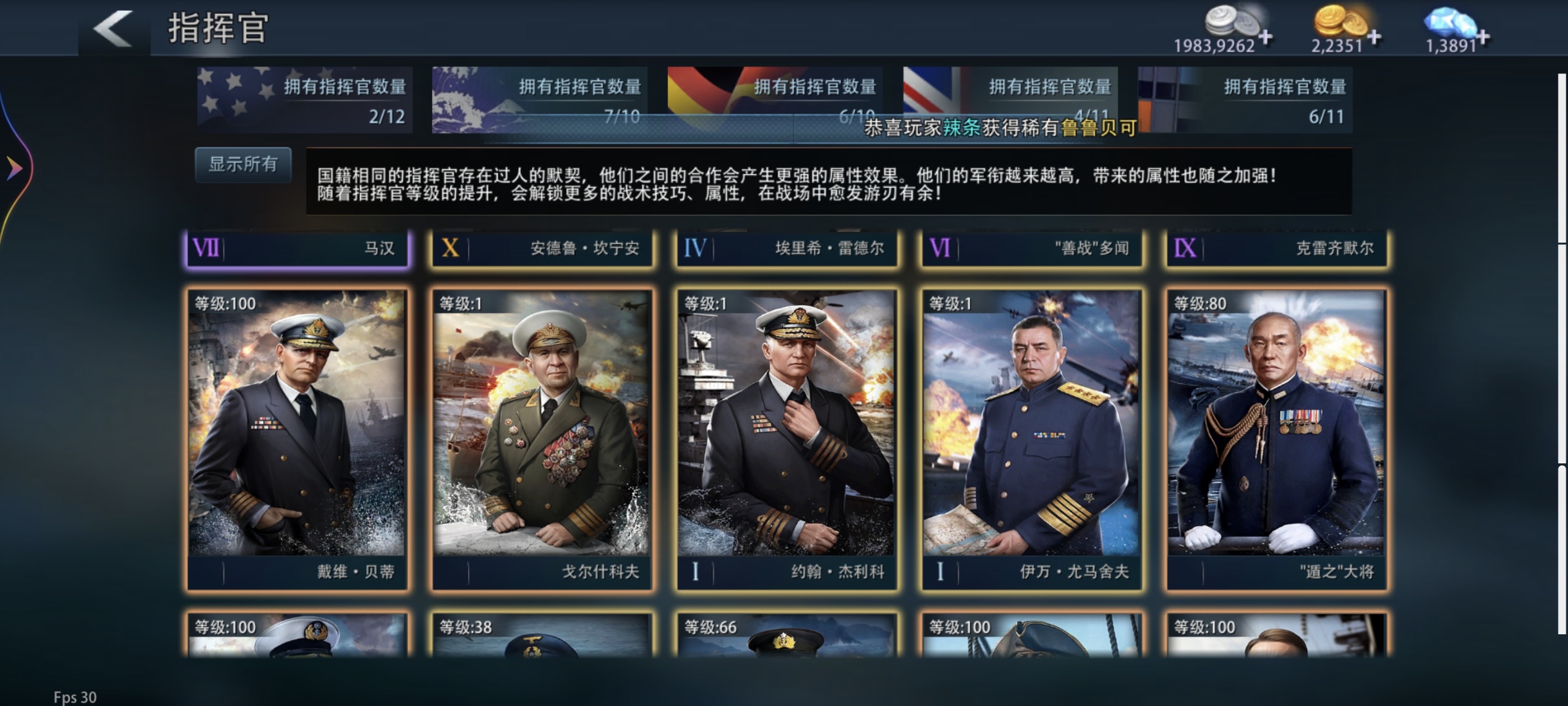Select the 6/11 commander count tab
The height and width of the screenshot is (706, 1568).
coord(1245,100)
